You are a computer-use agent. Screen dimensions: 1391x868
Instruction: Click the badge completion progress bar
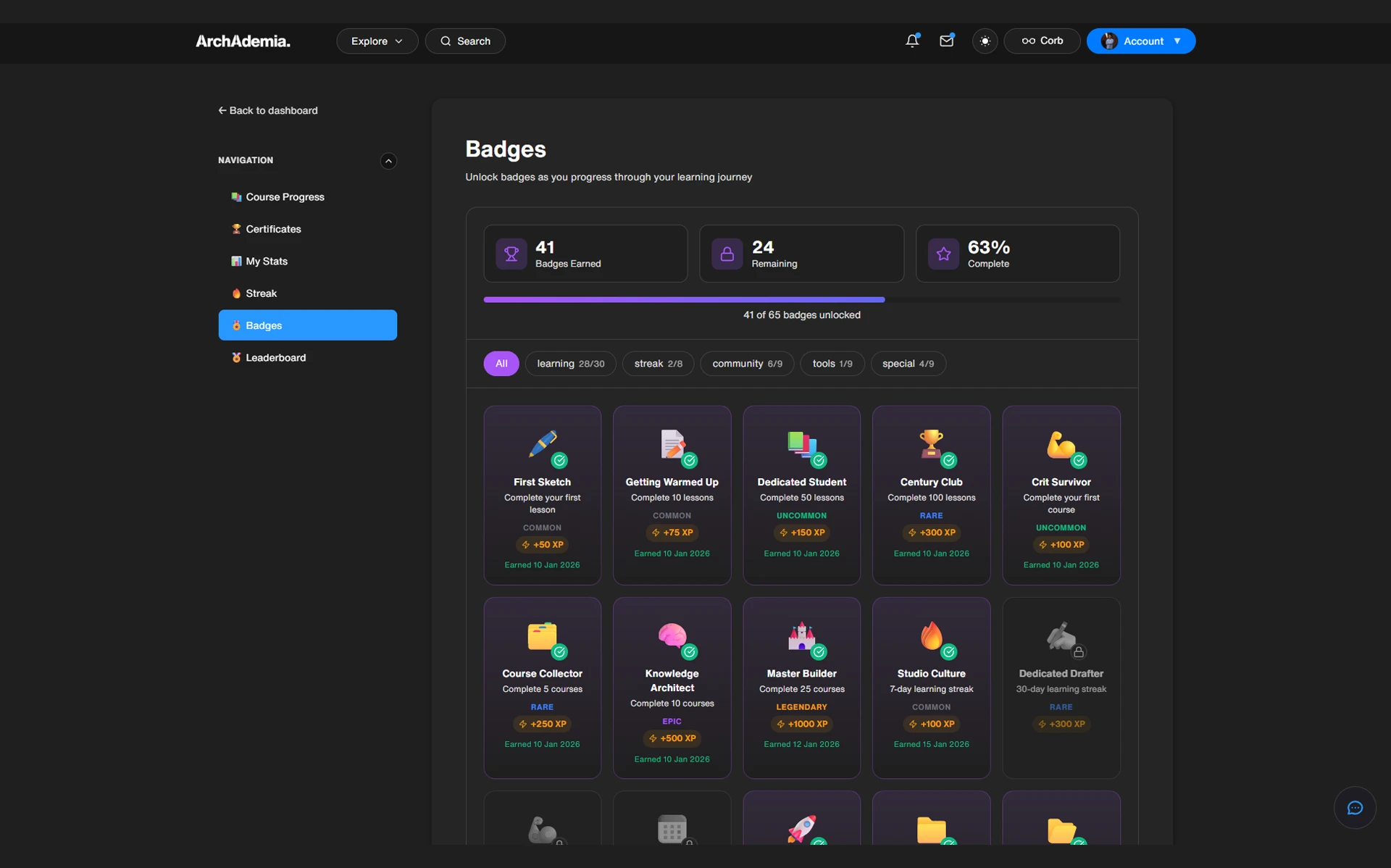coord(801,299)
